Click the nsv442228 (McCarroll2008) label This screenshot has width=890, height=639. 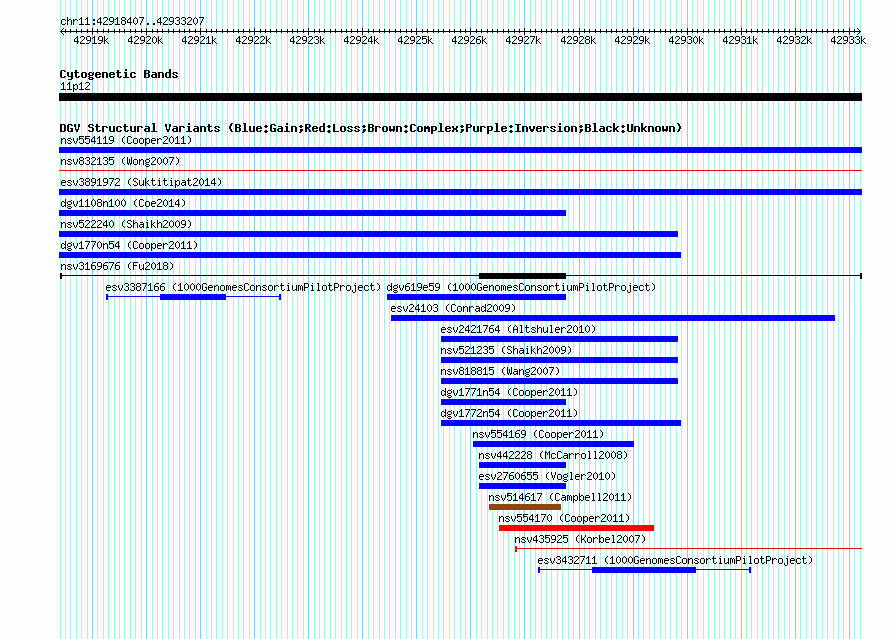553,455
